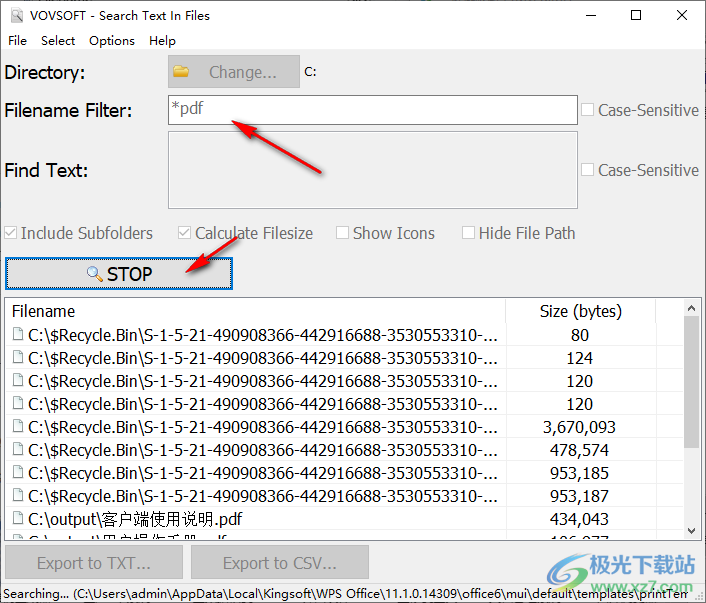The width and height of the screenshot is (706, 603).
Task: Open the Options menu
Action: click(x=112, y=41)
